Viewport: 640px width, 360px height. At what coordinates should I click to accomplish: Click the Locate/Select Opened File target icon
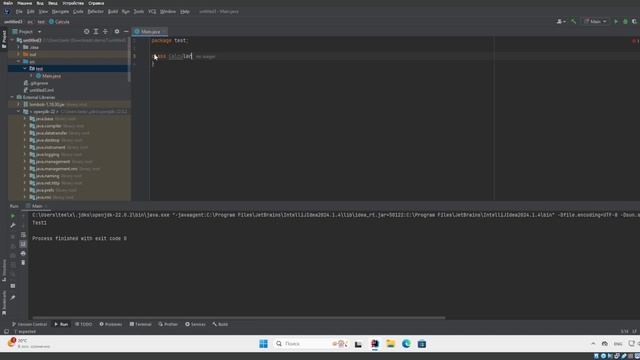86,31
